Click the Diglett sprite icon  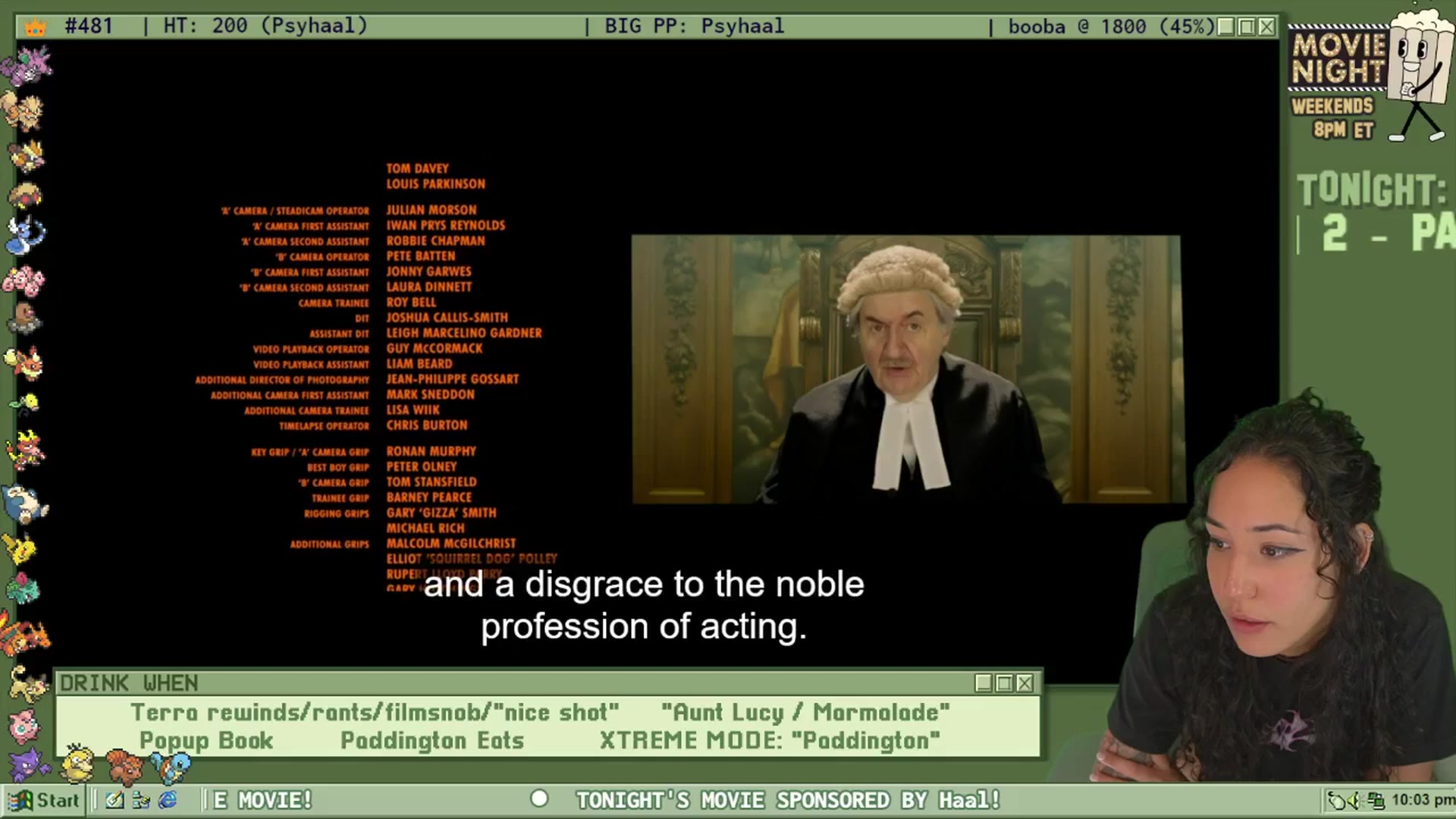tap(24, 318)
